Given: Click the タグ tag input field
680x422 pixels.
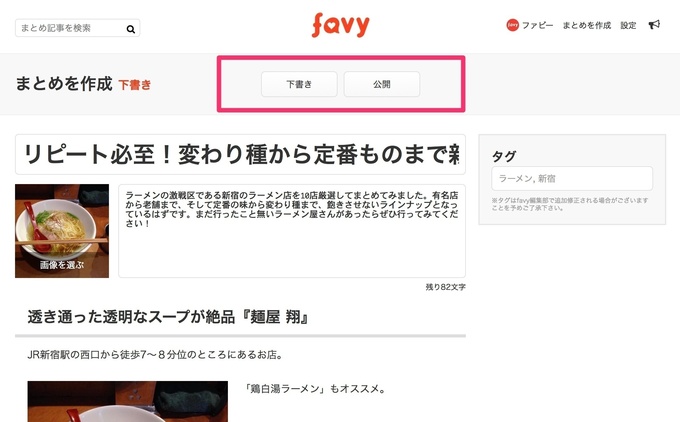Looking at the screenshot, I should tap(572, 178).
